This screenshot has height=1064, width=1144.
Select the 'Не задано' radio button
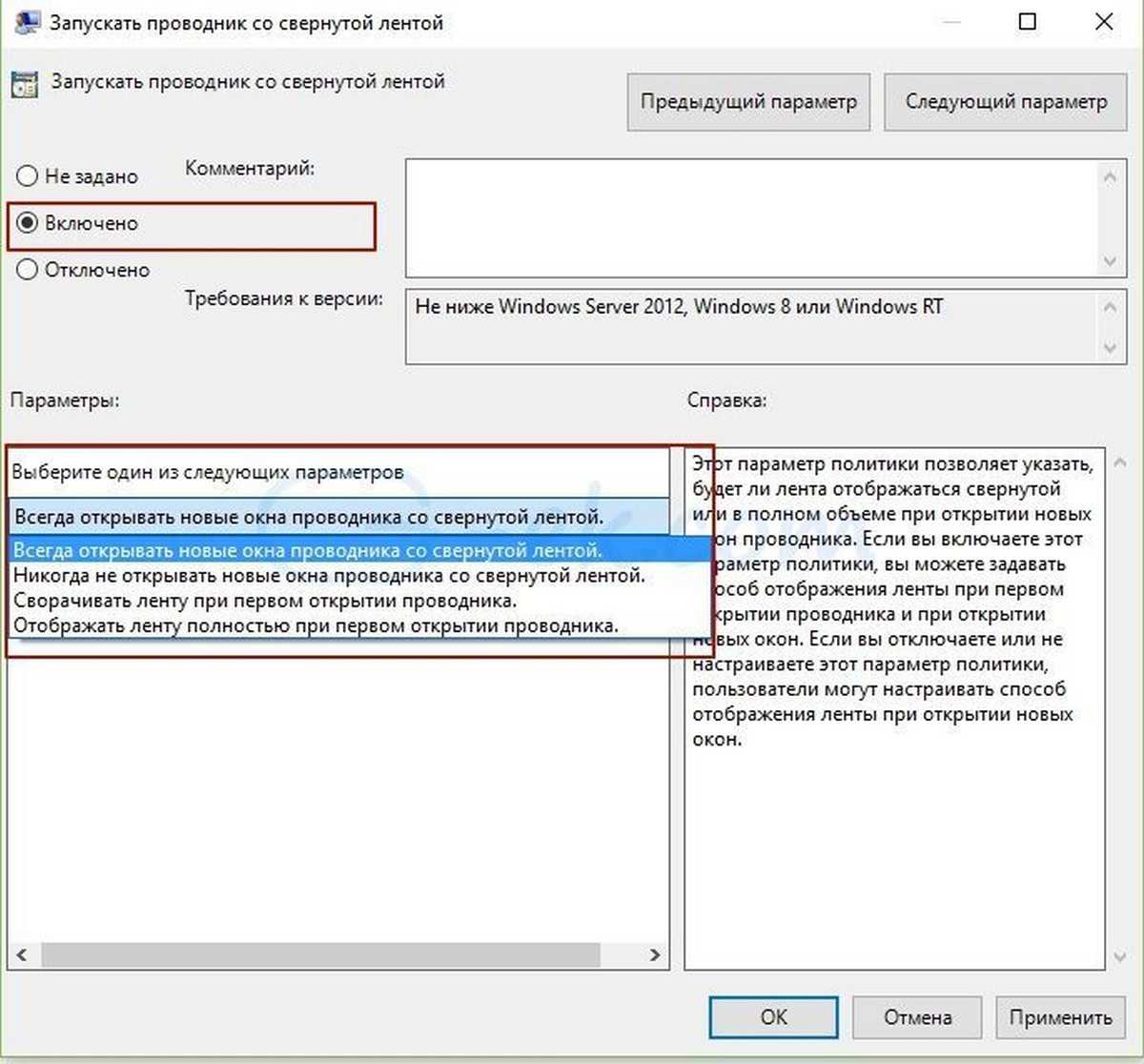tap(27, 176)
